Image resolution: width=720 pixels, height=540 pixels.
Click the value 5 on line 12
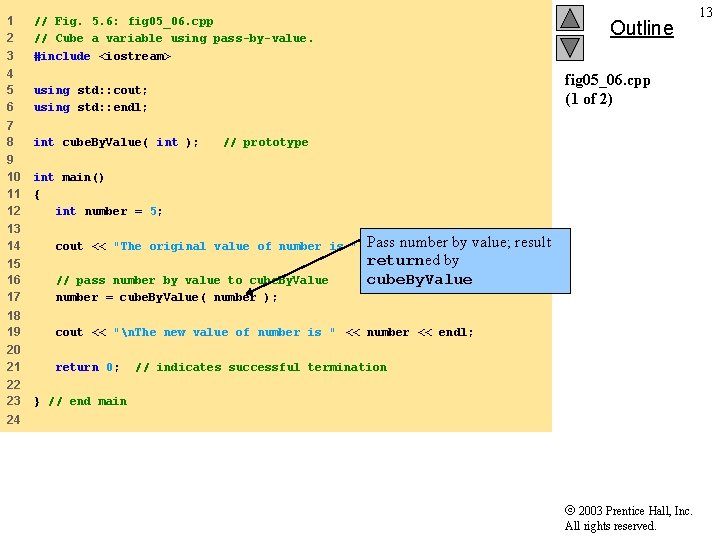point(153,212)
